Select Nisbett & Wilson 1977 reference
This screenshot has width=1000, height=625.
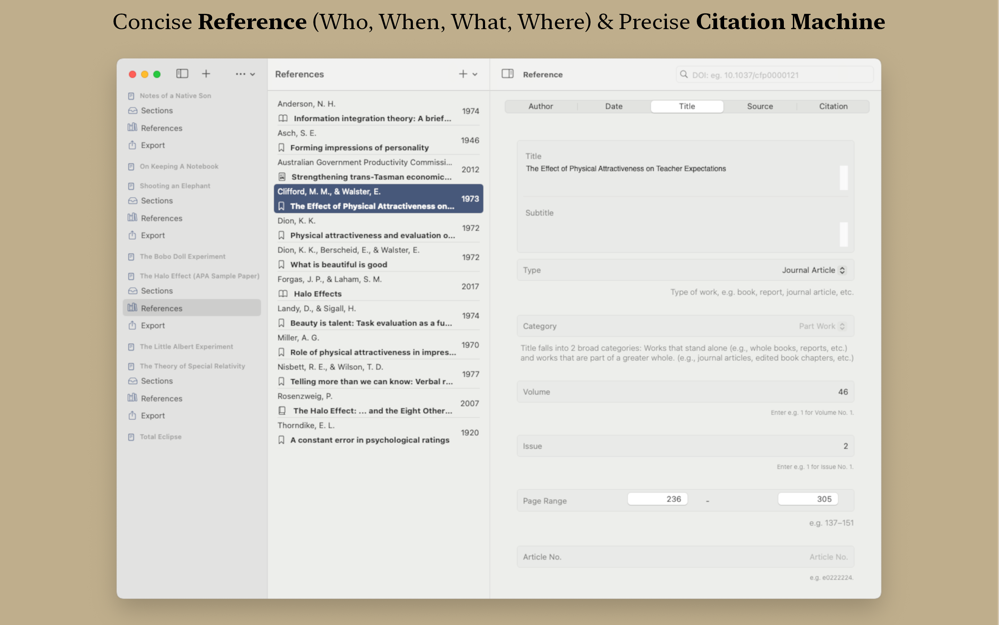[x=378, y=374]
